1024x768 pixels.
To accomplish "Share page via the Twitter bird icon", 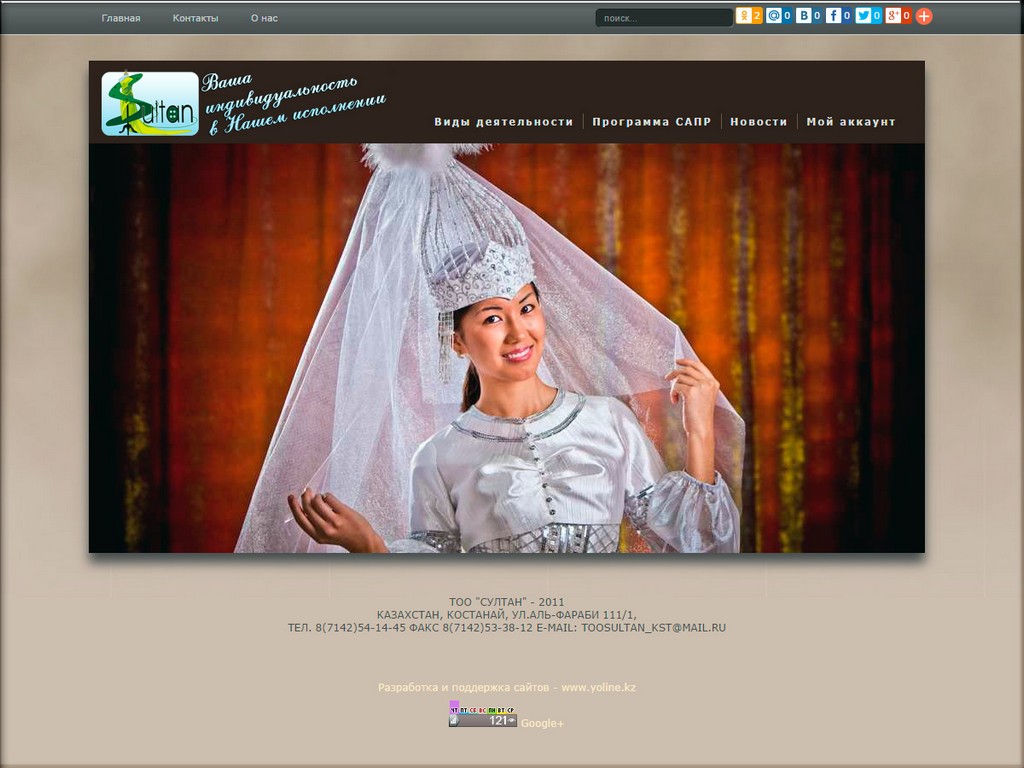I will (x=863, y=16).
